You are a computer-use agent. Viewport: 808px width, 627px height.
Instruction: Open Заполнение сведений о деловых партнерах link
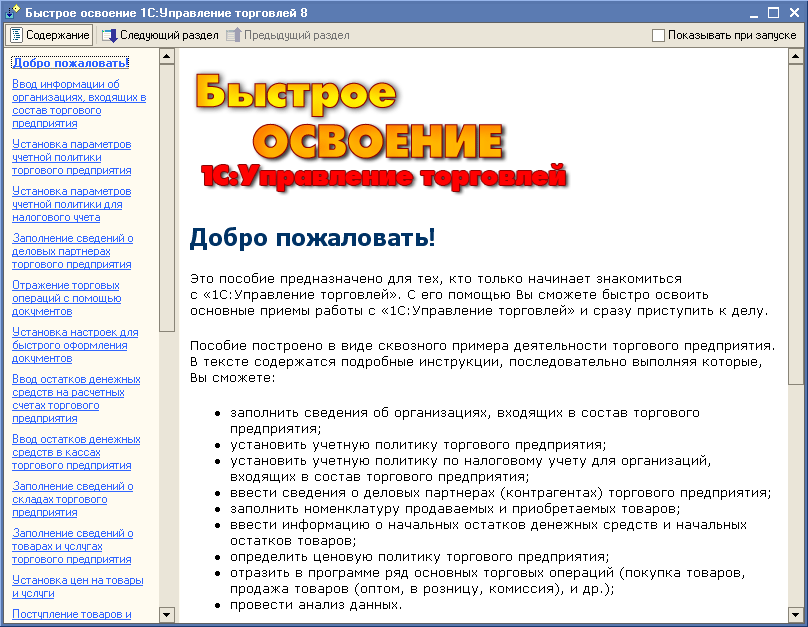click(73, 251)
